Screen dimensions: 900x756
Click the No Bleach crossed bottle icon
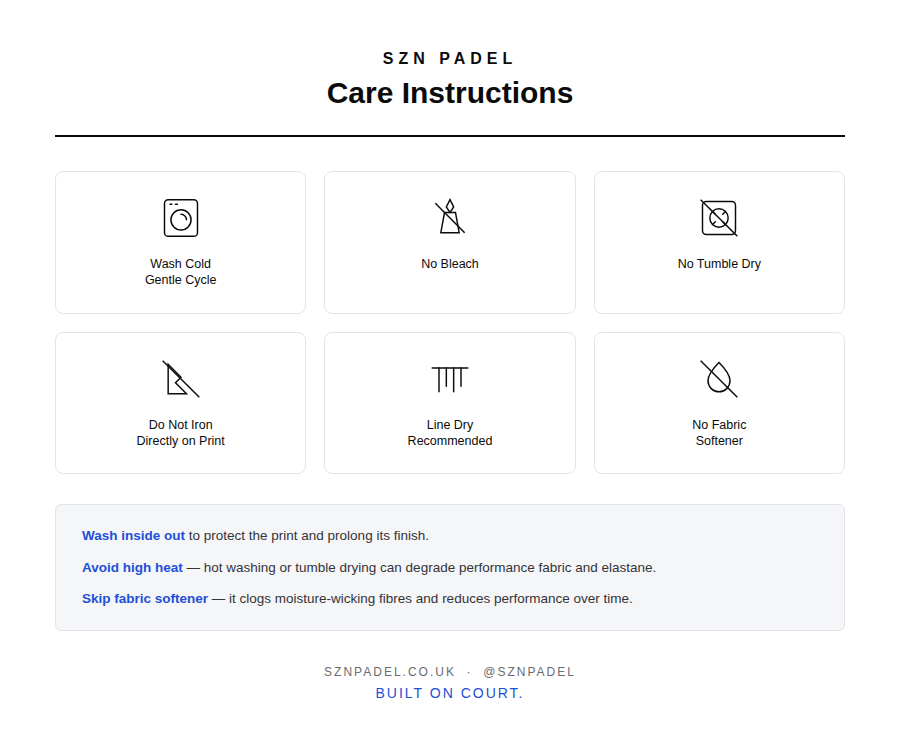click(449, 216)
